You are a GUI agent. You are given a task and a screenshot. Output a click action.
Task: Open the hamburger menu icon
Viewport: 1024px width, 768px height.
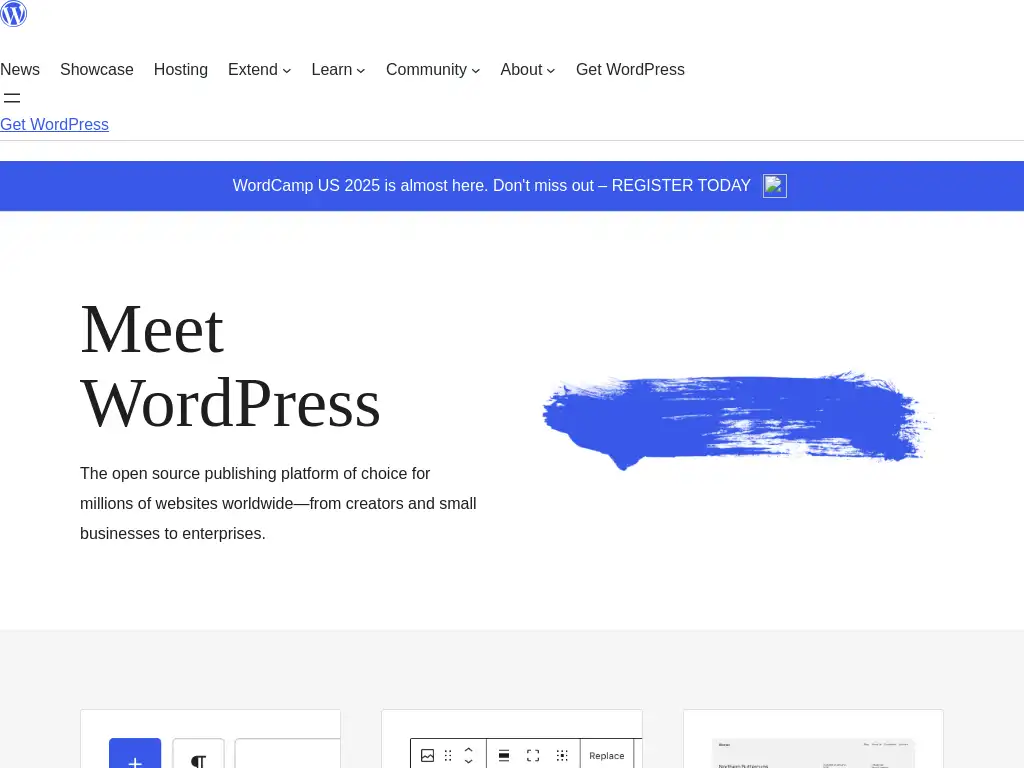click(x=12, y=98)
